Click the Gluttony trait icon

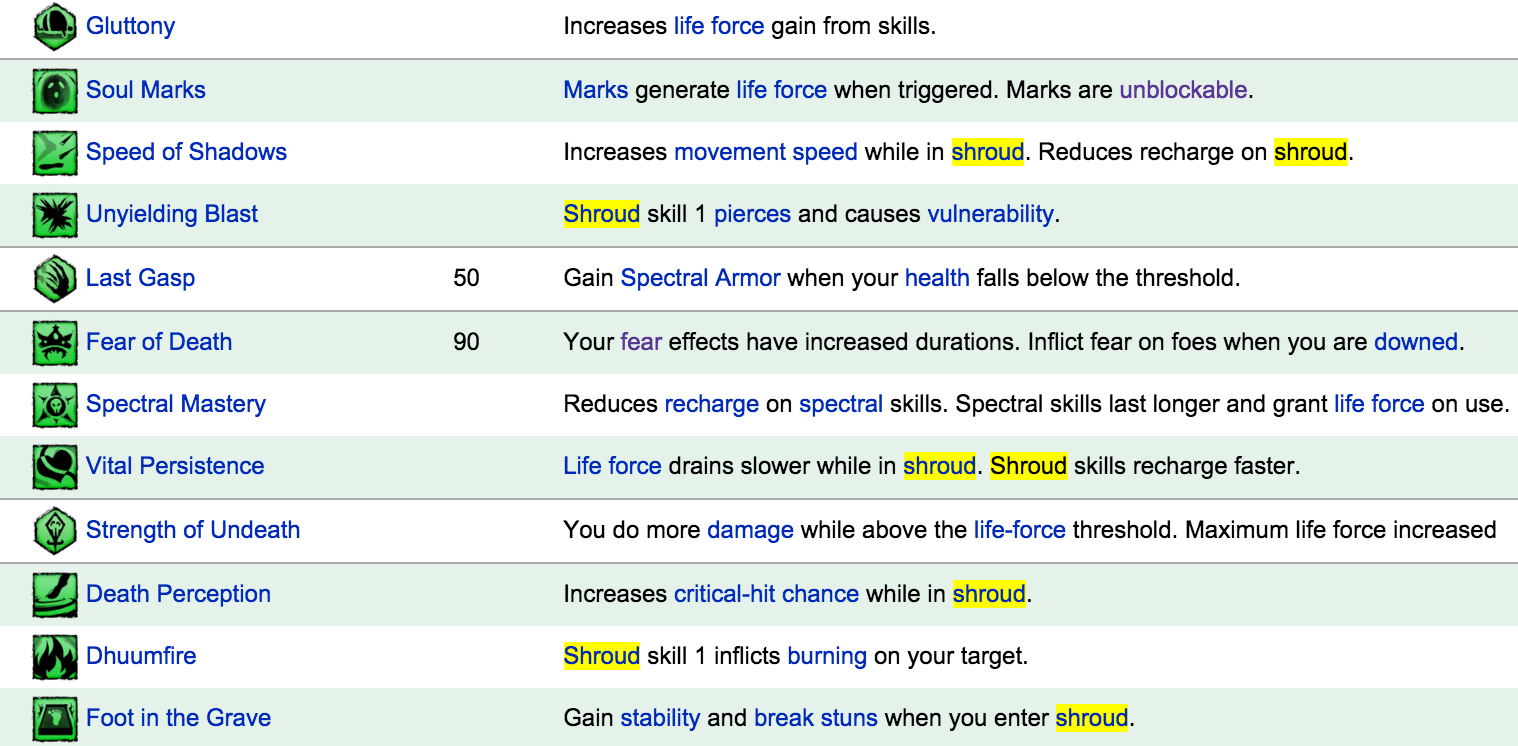point(55,26)
